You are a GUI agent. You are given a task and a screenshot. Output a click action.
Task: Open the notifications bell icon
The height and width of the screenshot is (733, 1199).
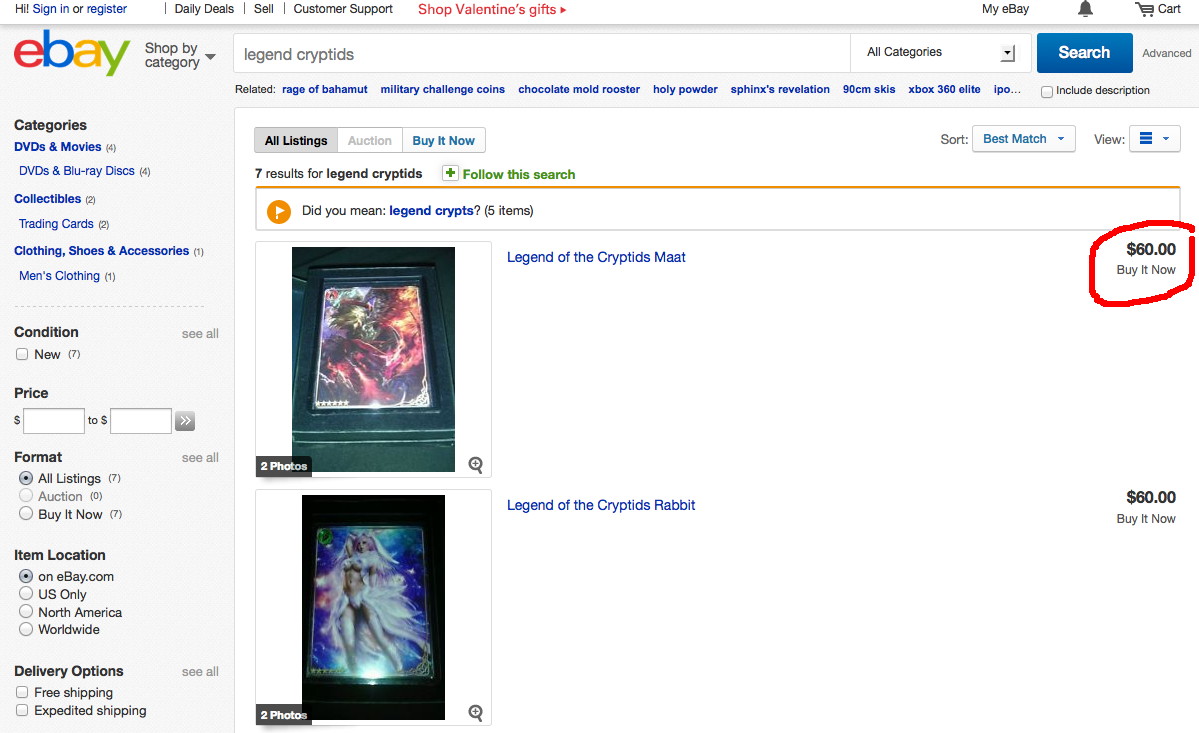click(1085, 9)
